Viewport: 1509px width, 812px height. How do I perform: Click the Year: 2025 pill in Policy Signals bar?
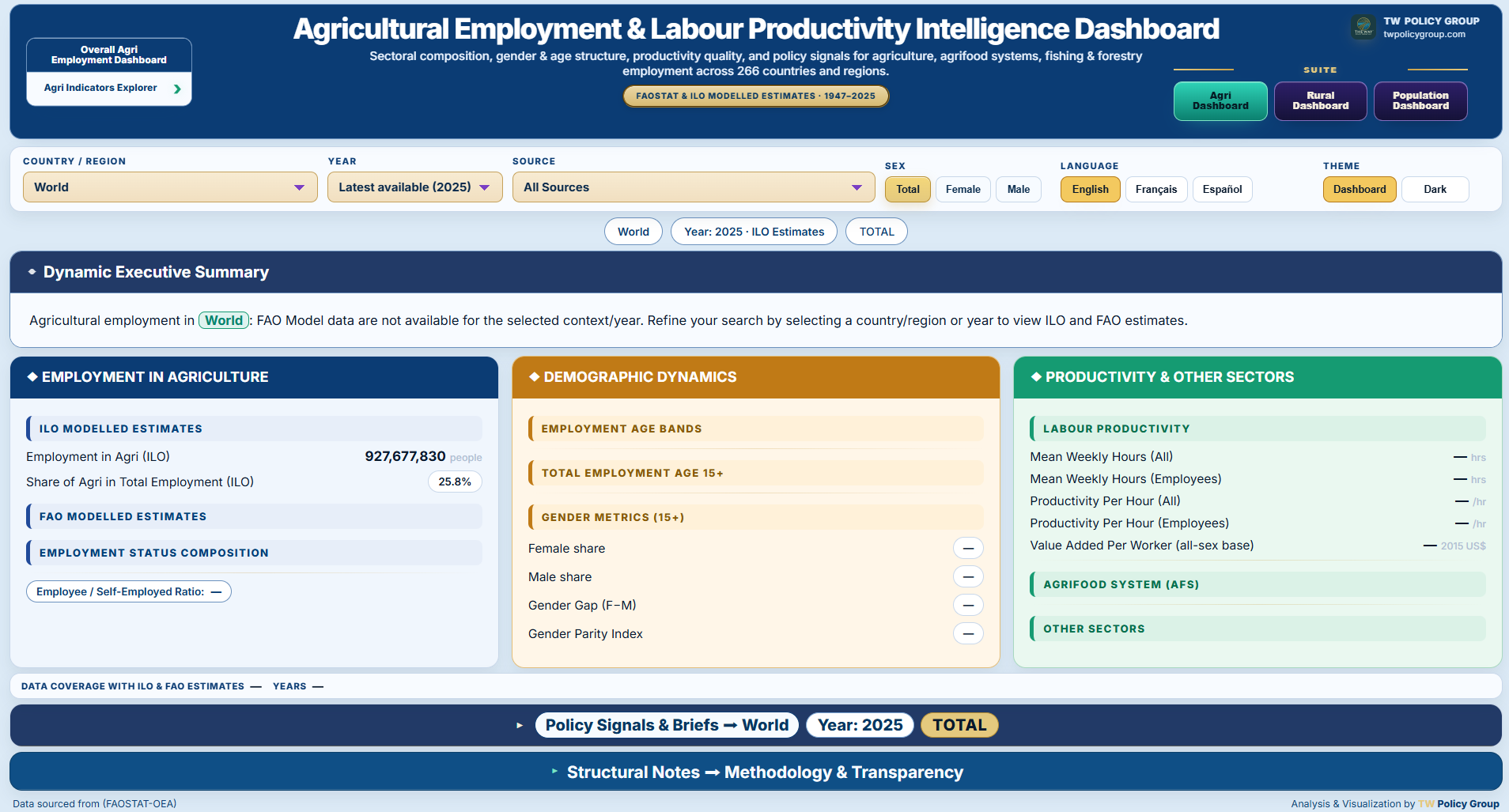click(x=860, y=725)
